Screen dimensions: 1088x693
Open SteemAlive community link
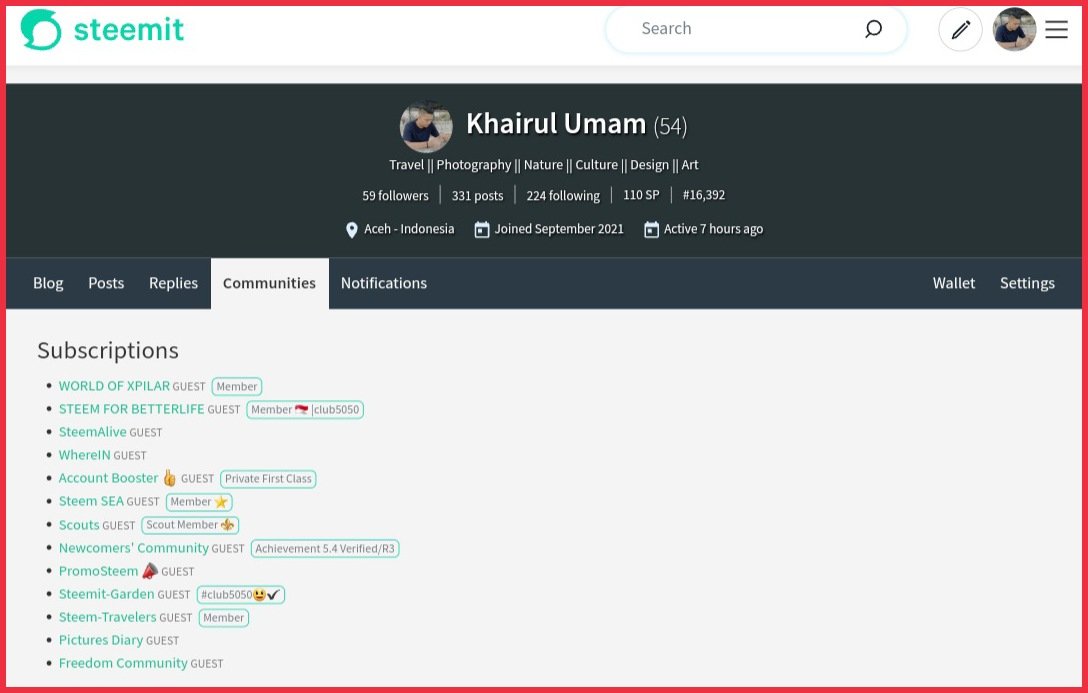click(x=93, y=431)
